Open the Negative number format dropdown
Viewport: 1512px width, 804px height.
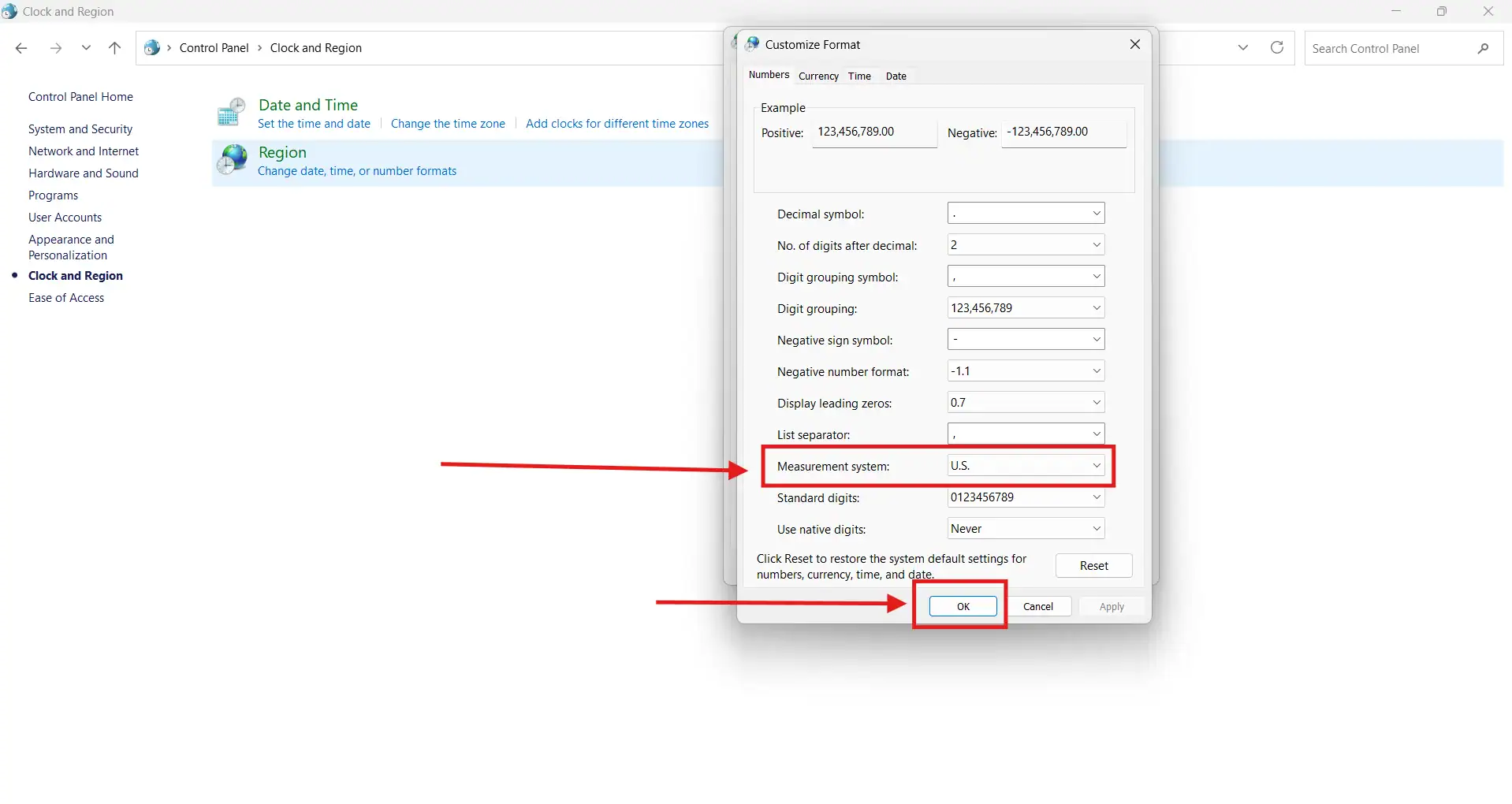click(x=1025, y=371)
